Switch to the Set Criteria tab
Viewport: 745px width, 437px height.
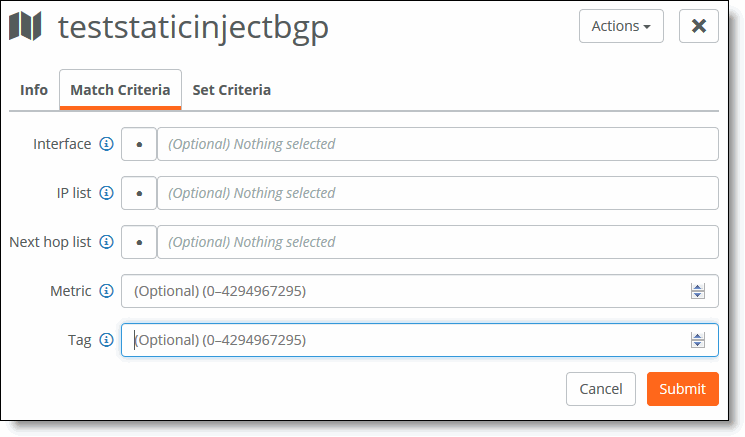[x=231, y=90]
